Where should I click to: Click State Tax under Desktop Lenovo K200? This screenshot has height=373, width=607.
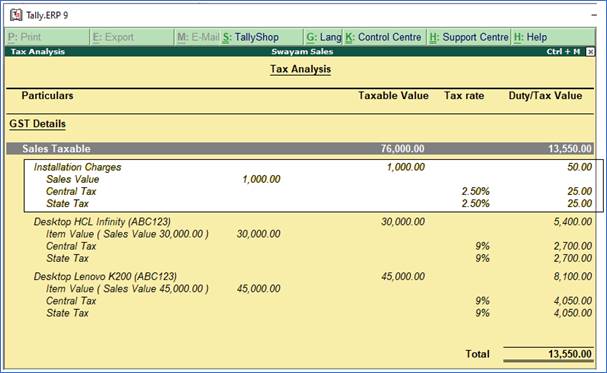(x=67, y=313)
